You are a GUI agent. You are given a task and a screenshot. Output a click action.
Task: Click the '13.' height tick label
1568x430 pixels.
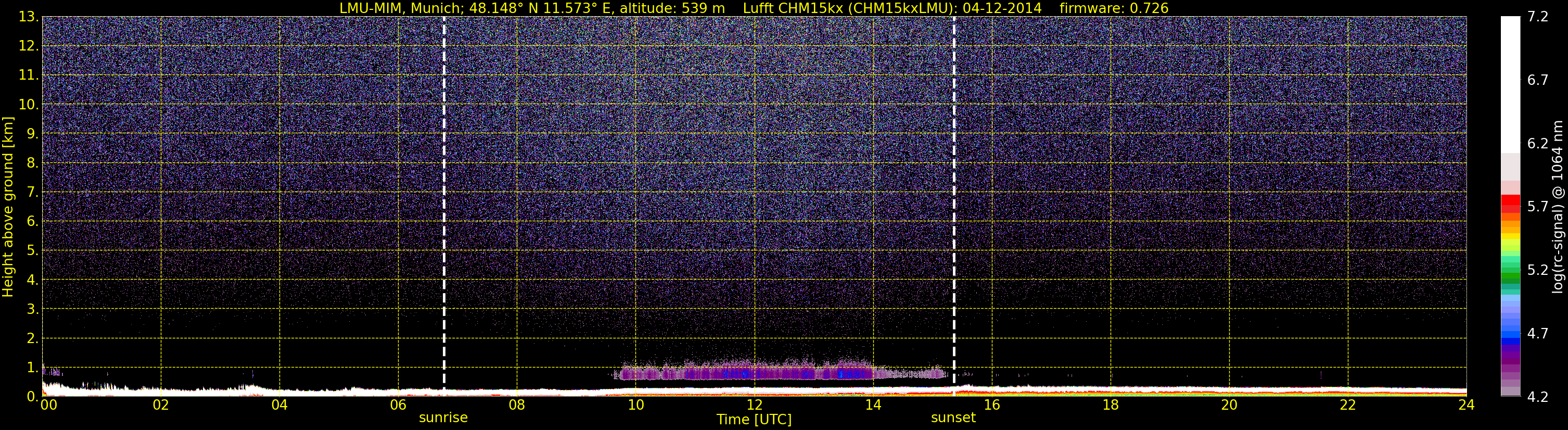point(29,17)
